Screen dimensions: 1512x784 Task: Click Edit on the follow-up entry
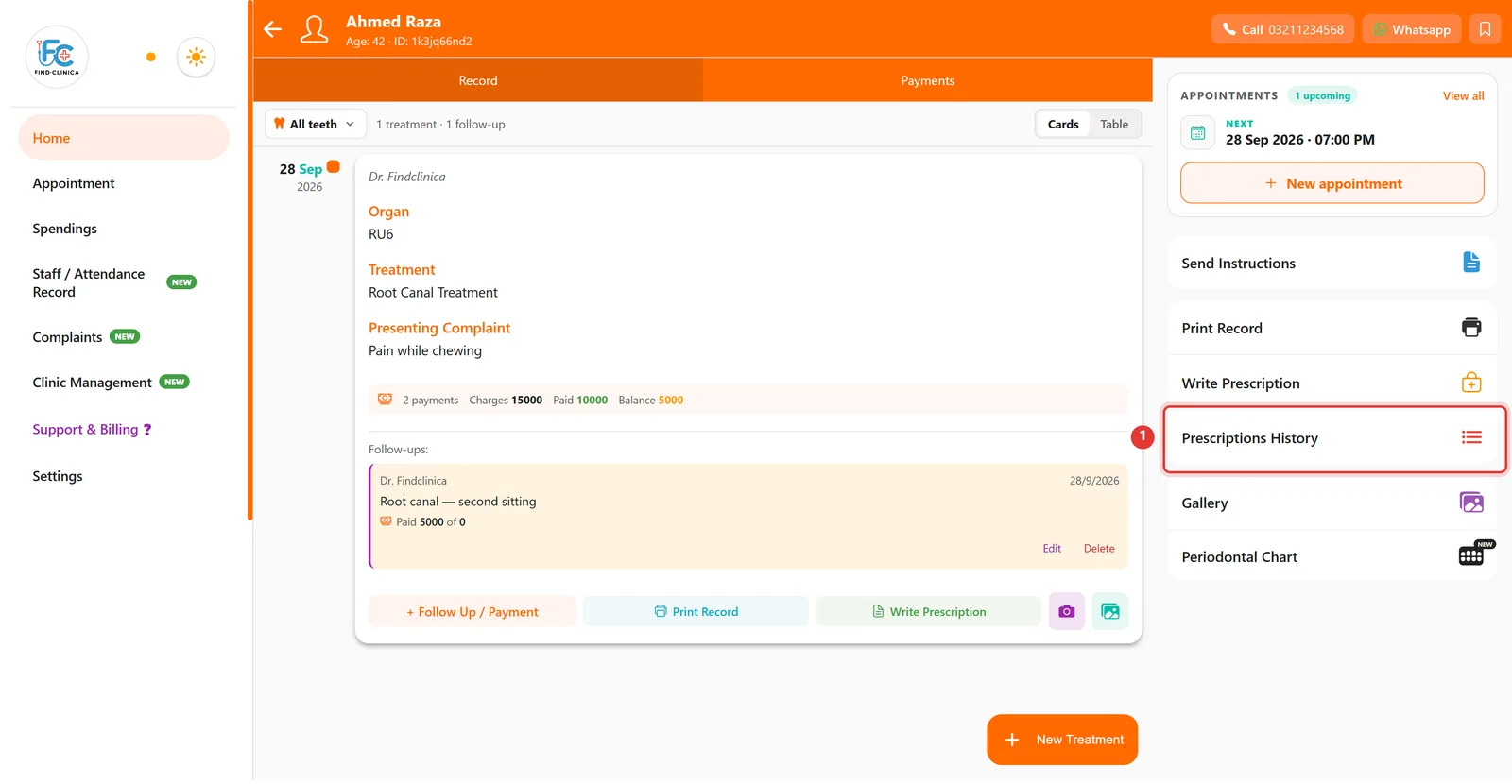[1052, 549]
